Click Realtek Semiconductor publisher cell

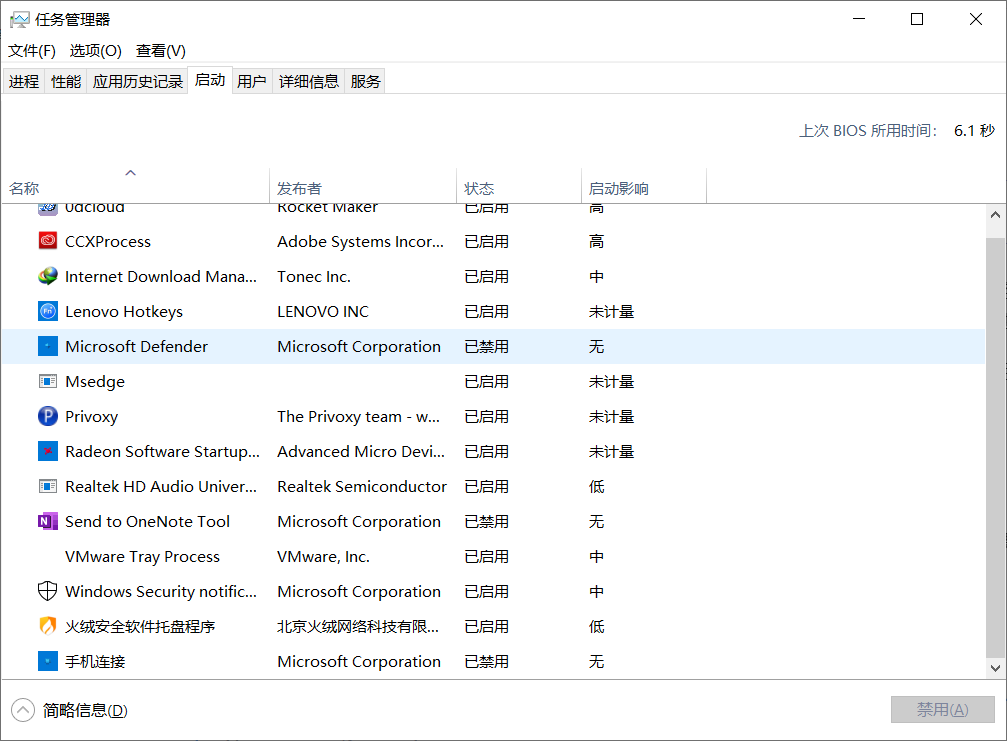[x=362, y=486]
